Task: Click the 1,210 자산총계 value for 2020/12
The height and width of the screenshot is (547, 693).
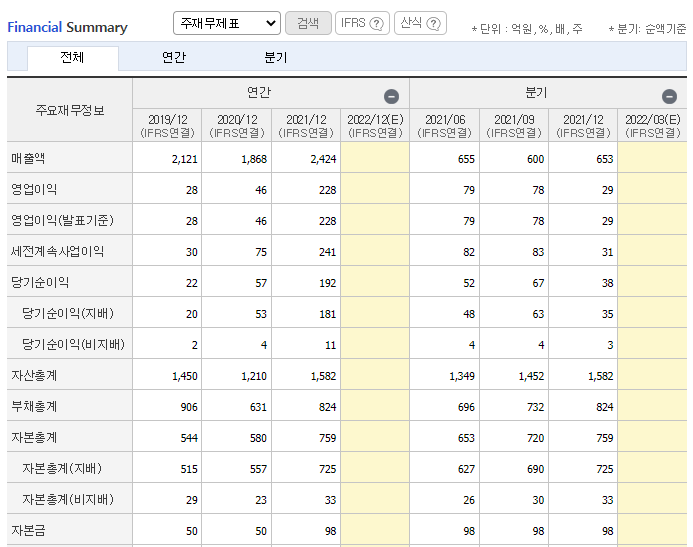Action: 254,376
